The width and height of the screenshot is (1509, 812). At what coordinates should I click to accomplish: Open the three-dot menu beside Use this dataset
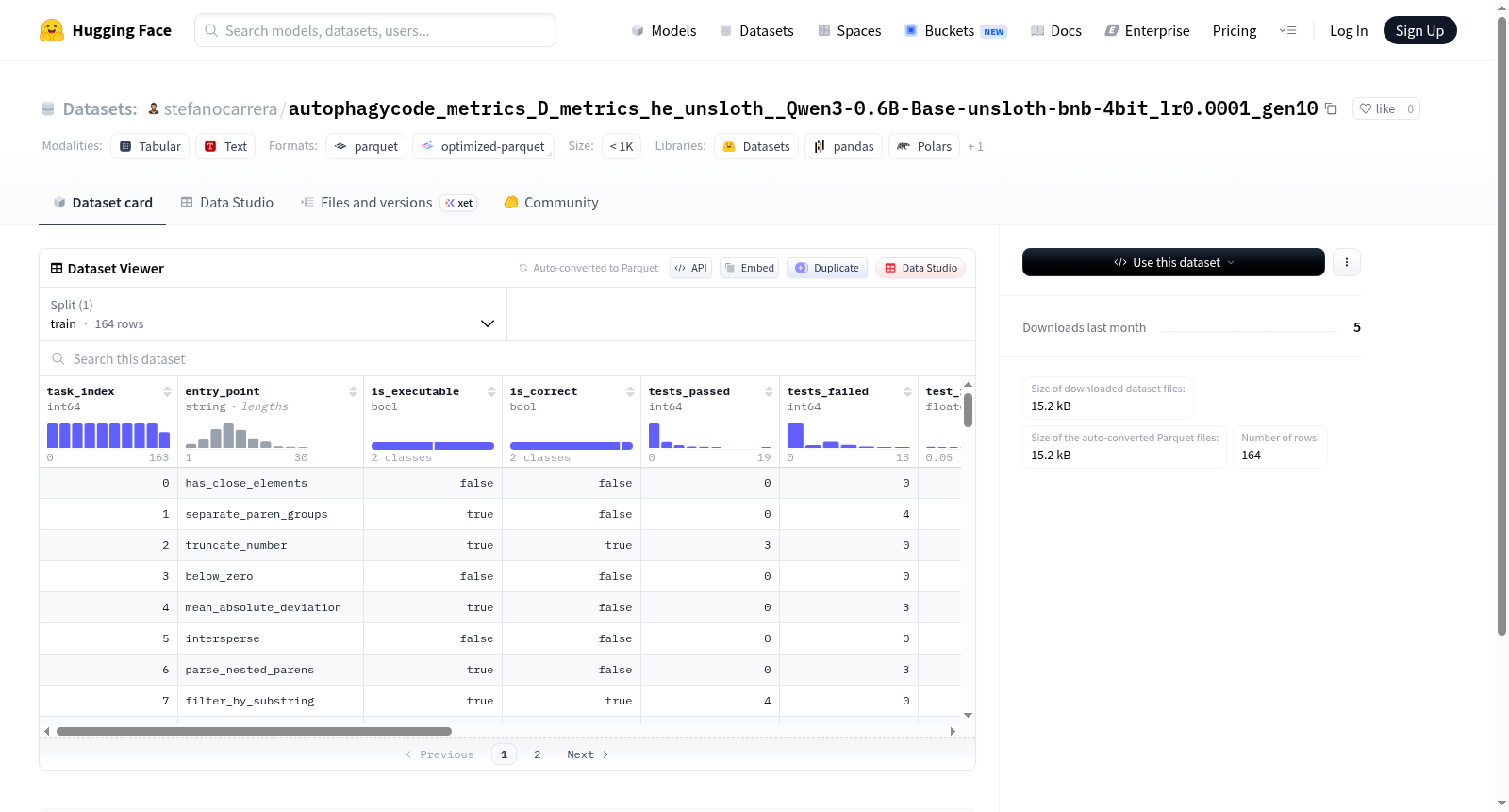1347,262
